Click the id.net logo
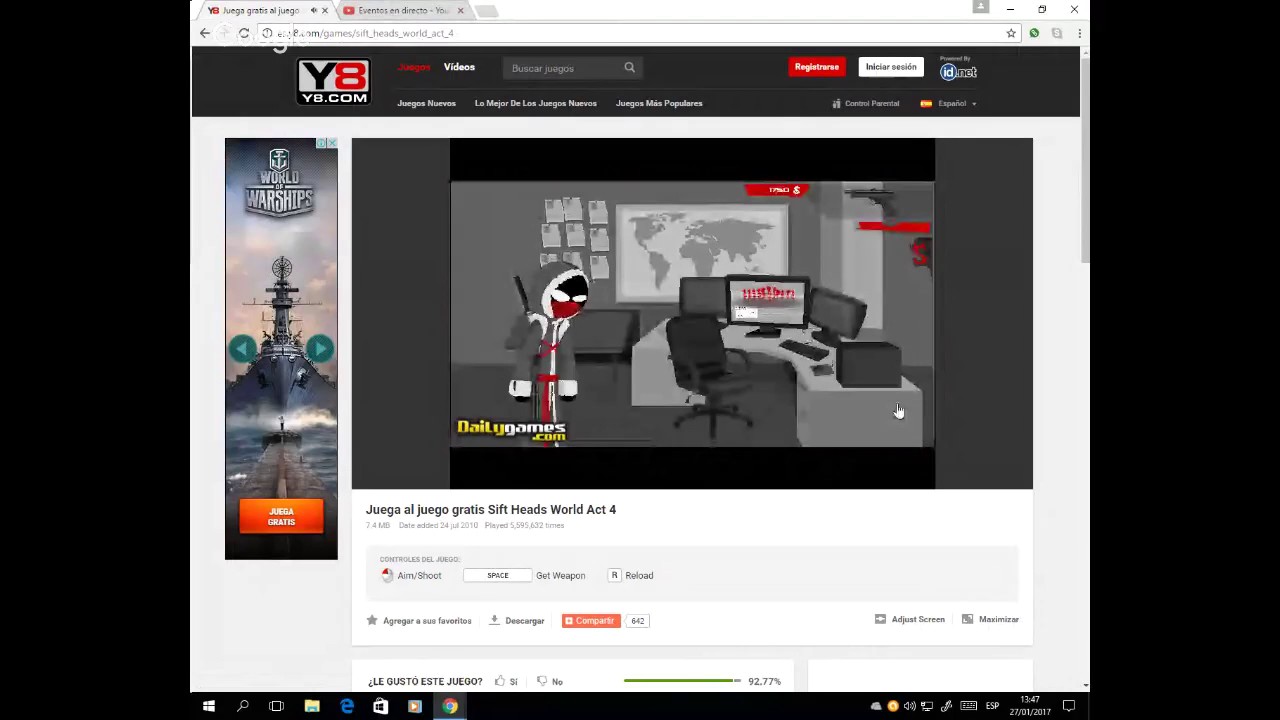The image size is (1280, 720). [958, 70]
